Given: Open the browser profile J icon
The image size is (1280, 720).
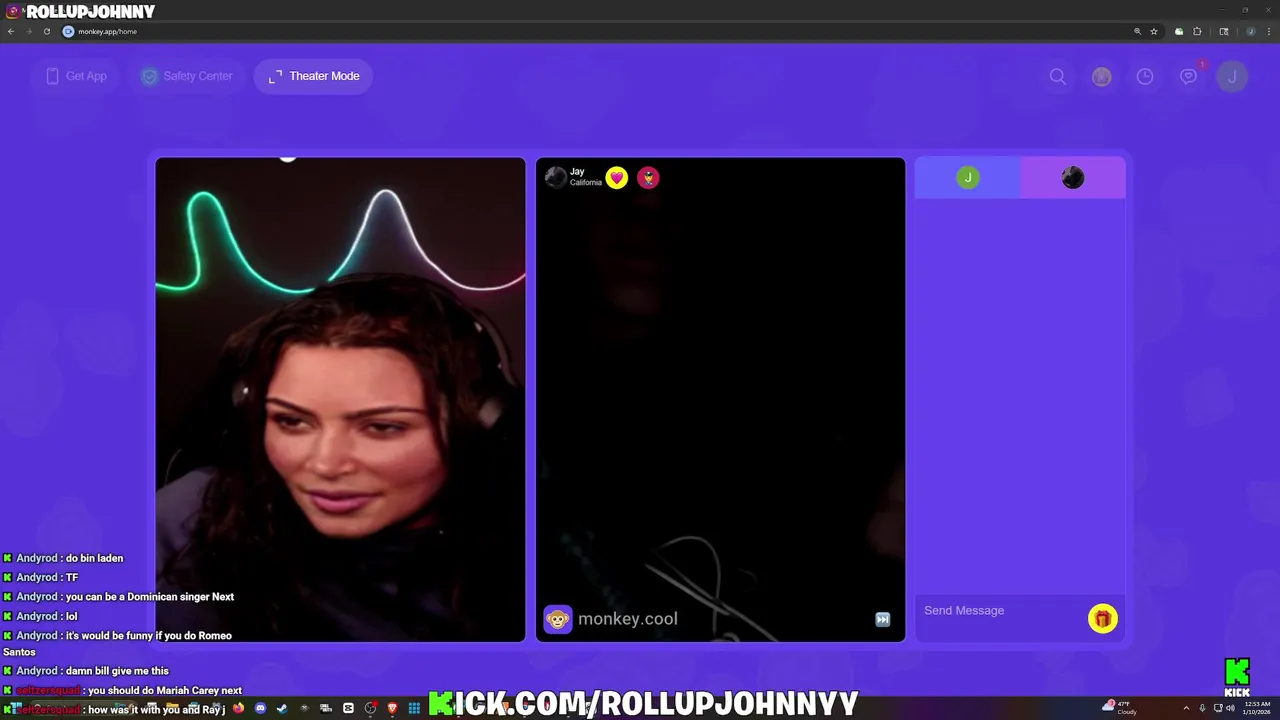Looking at the screenshot, I should 1250,31.
